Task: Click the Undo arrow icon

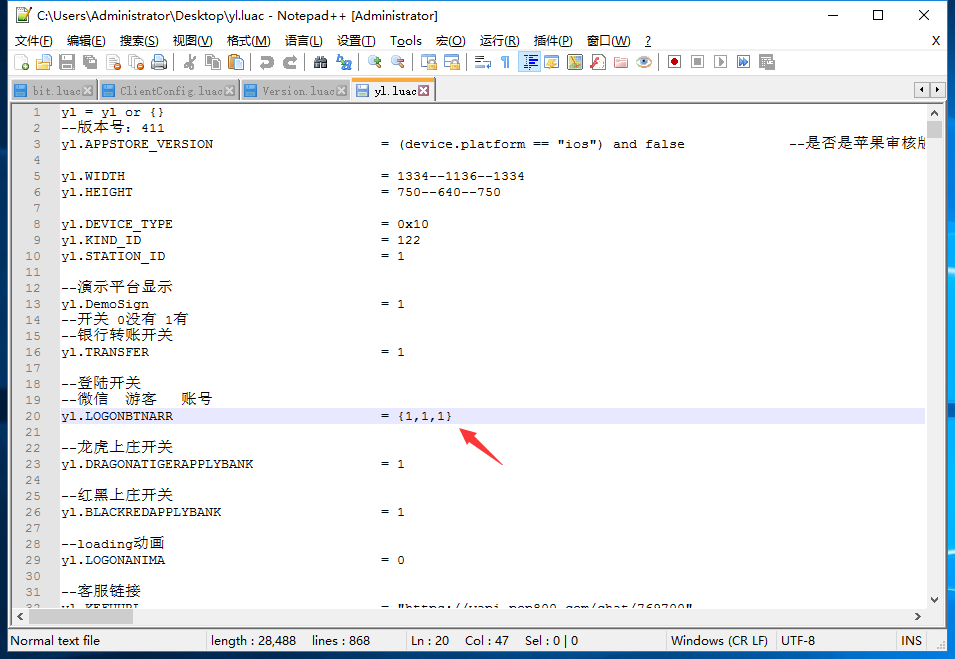Action: [266, 62]
